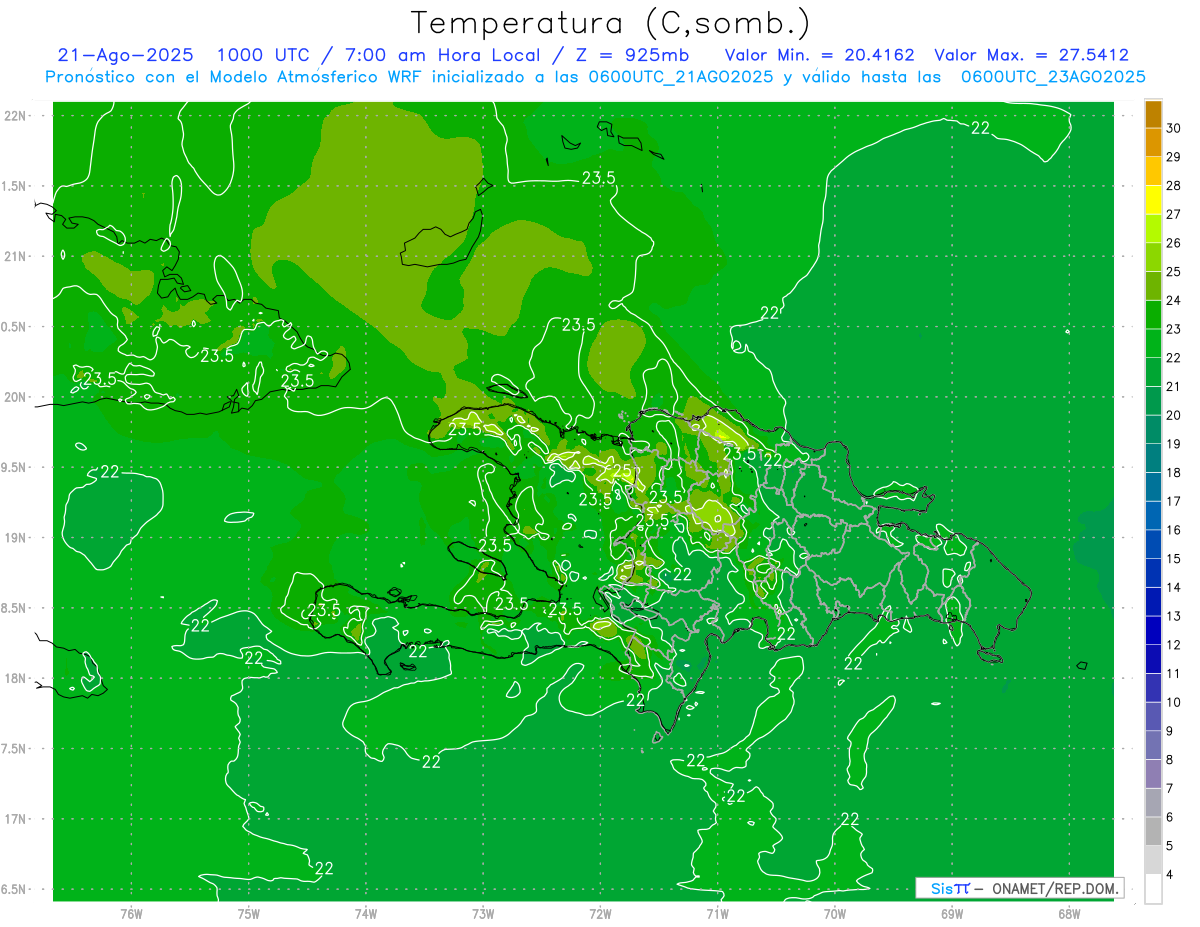Image resolution: width=1200 pixels, height=927 pixels.
Task: Click the '22N' latitude axis label
Action: click(16, 115)
